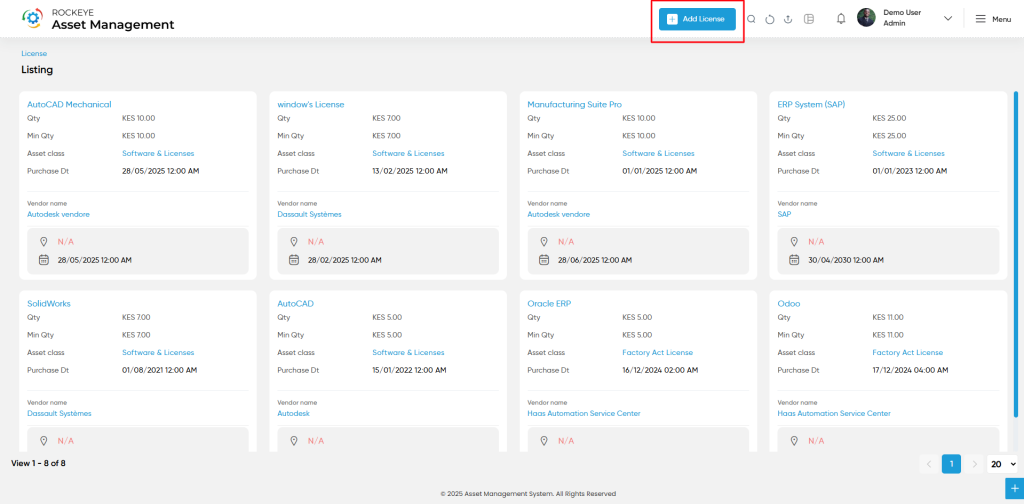
Task: Click calendar icon beside 28/05/2025 date
Action: click(x=44, y=260)
